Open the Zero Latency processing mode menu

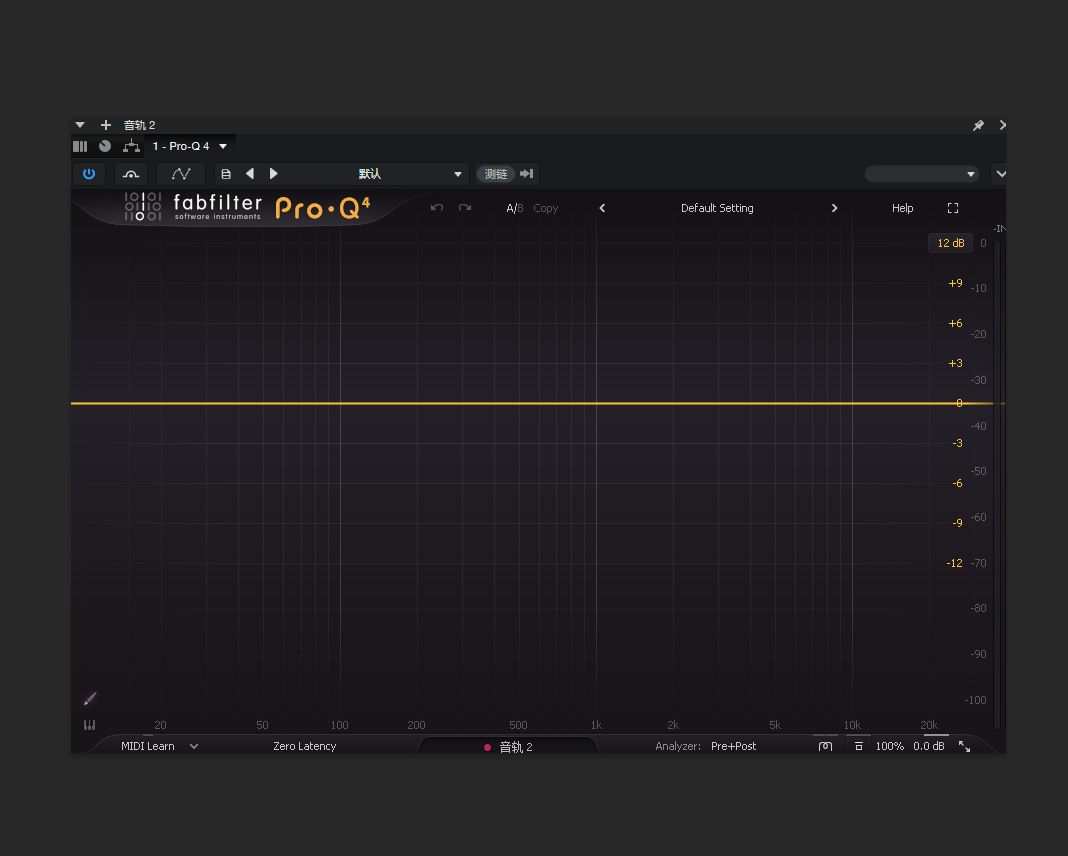point(304,746)
